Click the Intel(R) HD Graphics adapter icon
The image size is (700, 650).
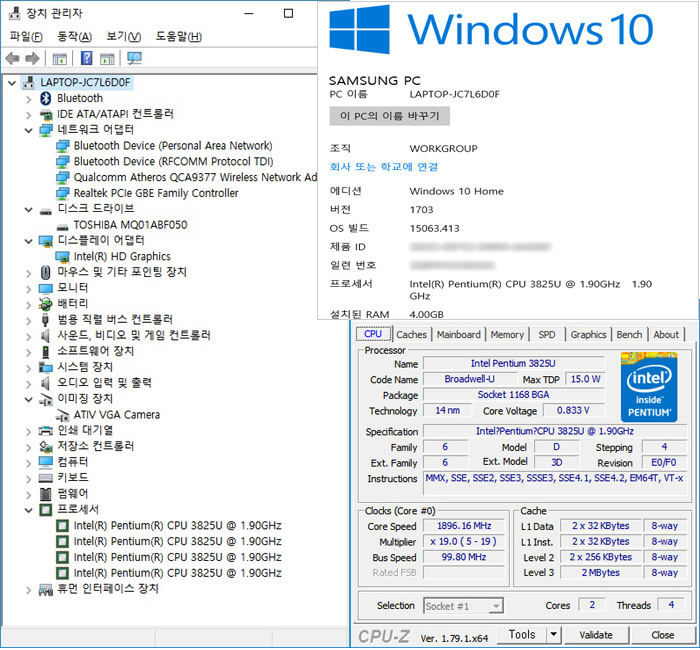(62, 257)
